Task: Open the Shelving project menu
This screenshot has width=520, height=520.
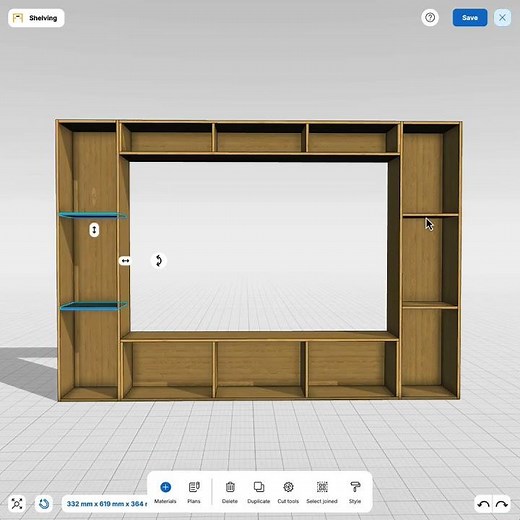Action: click(36, 18)
